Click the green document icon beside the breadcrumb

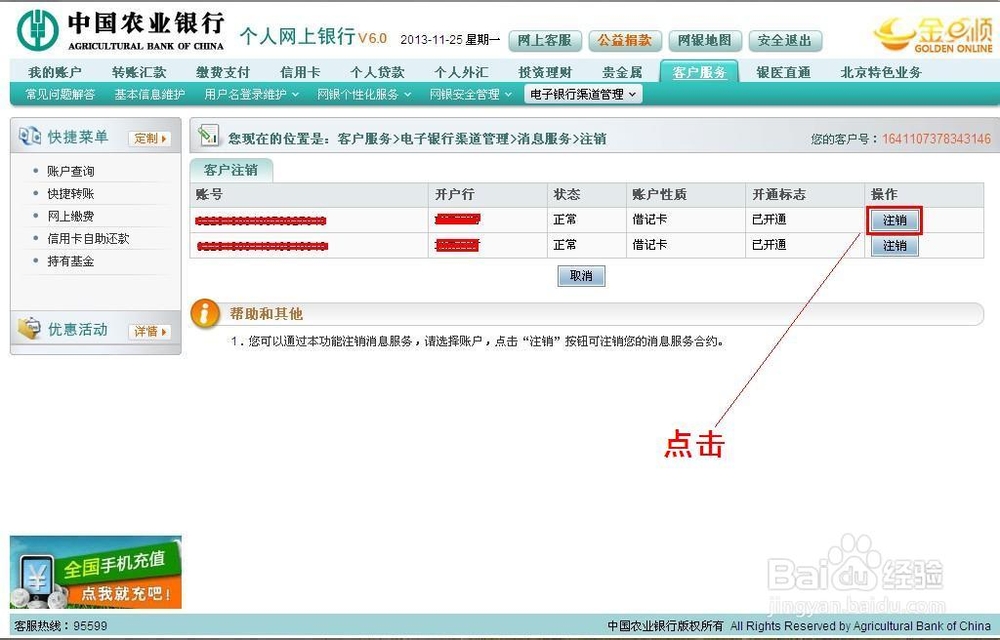(x=208, y=133)
